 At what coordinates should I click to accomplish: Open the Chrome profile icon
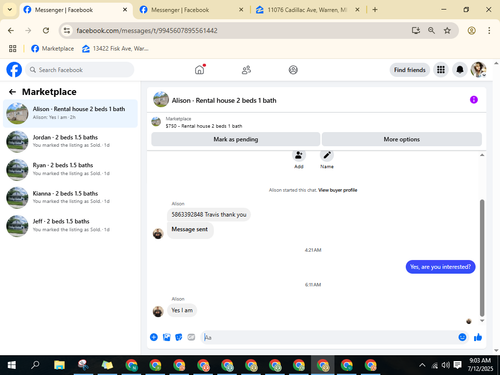(471, 31)
